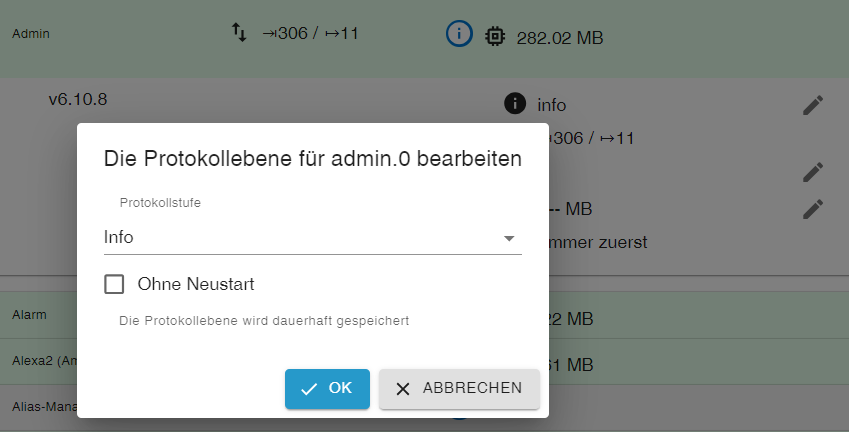Select the Alexa2 adapter row
The height and width of the screenshot is (432, 849).
coord(38,359)
